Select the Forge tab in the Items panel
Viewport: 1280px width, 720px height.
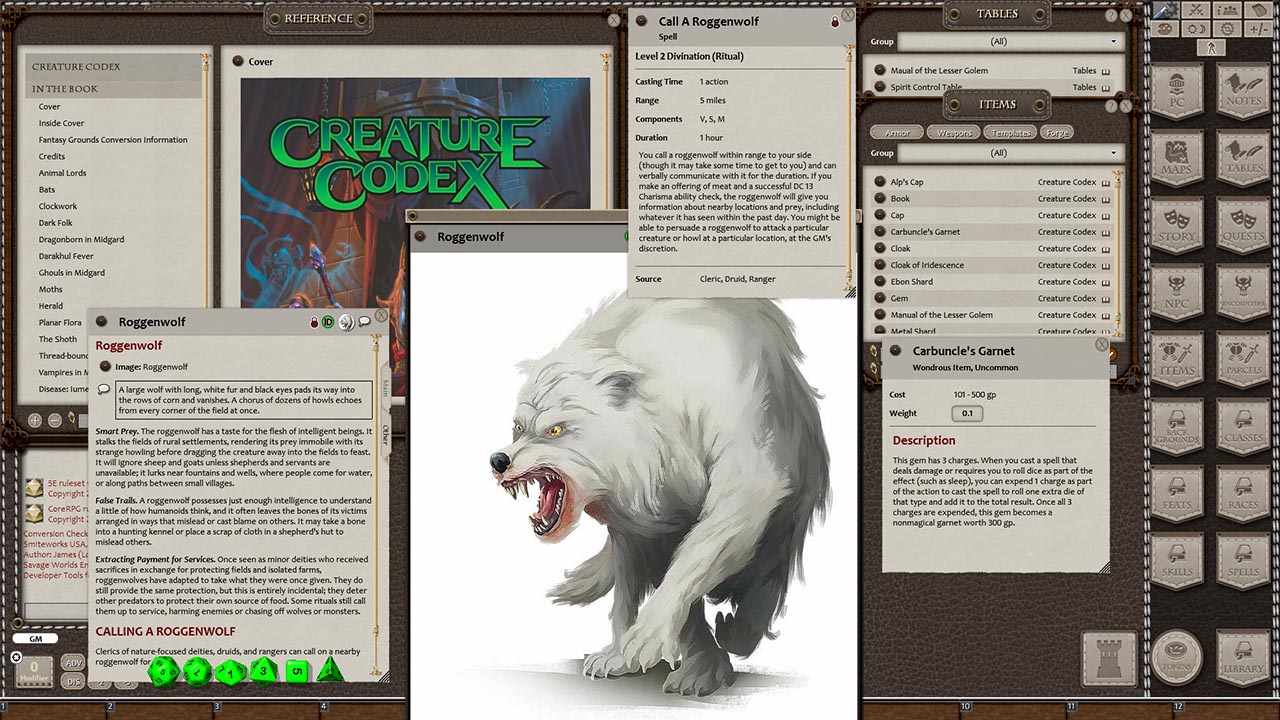point(1057,131)
